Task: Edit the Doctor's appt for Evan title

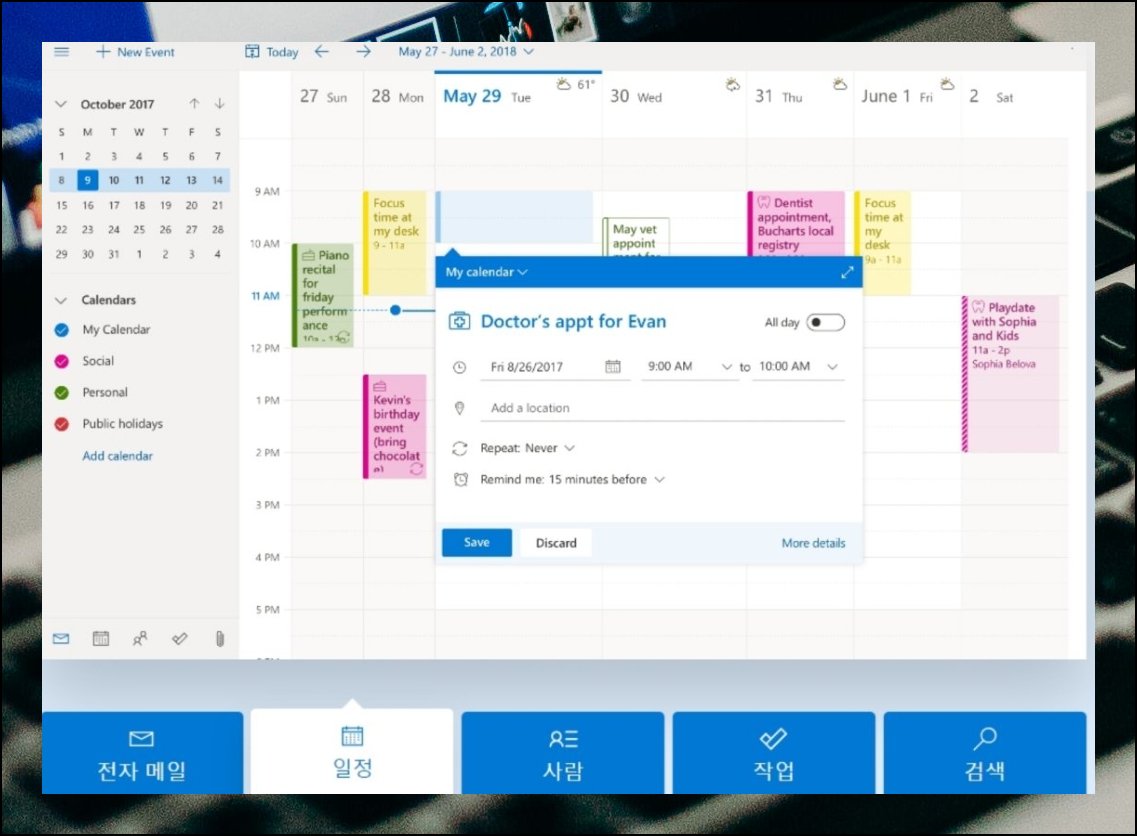Action: [x=573, y=321]
